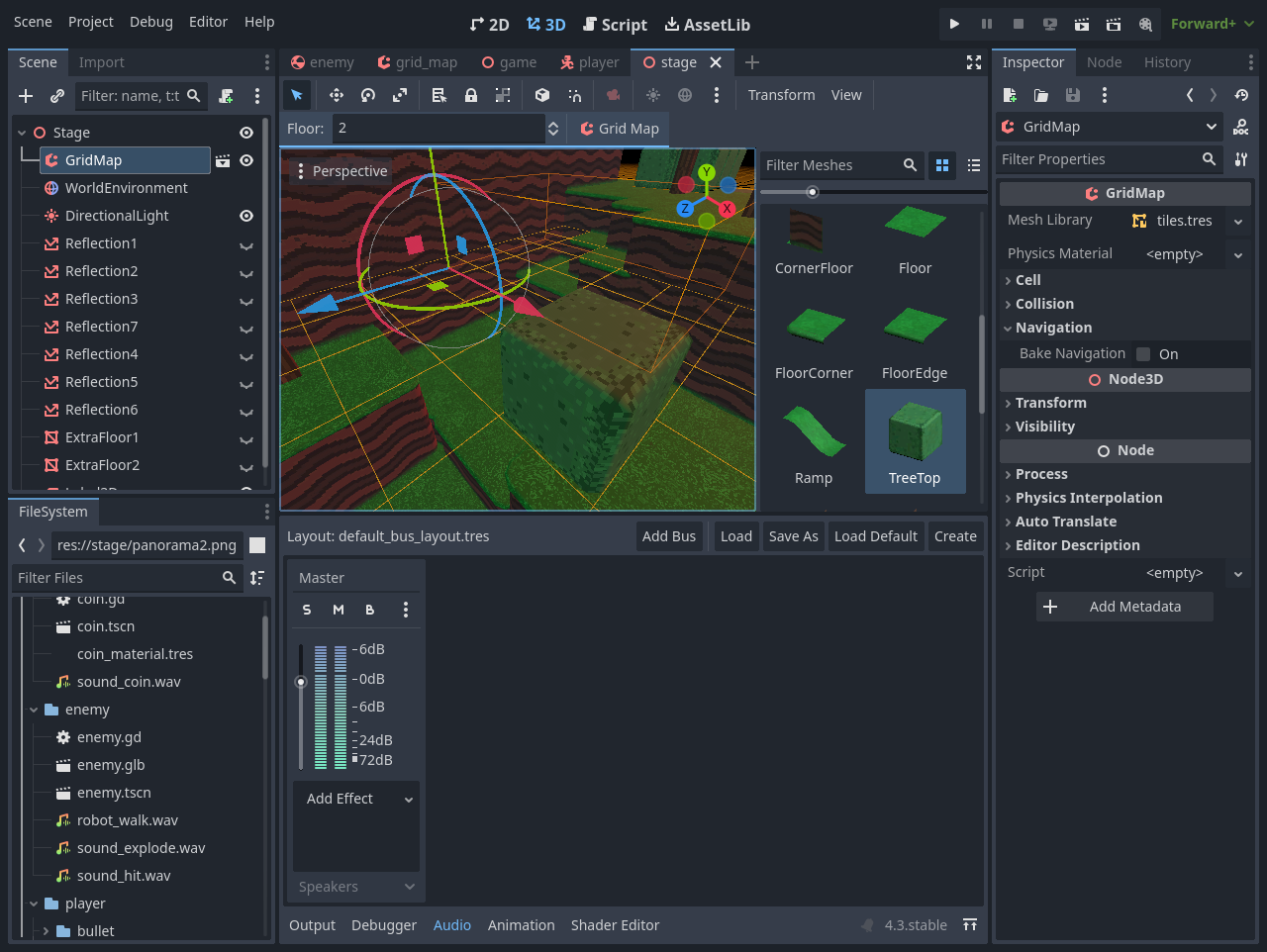Toggle visibility of DirectionalLight node
Screen dimensions: 1267x952
point(246,216)
